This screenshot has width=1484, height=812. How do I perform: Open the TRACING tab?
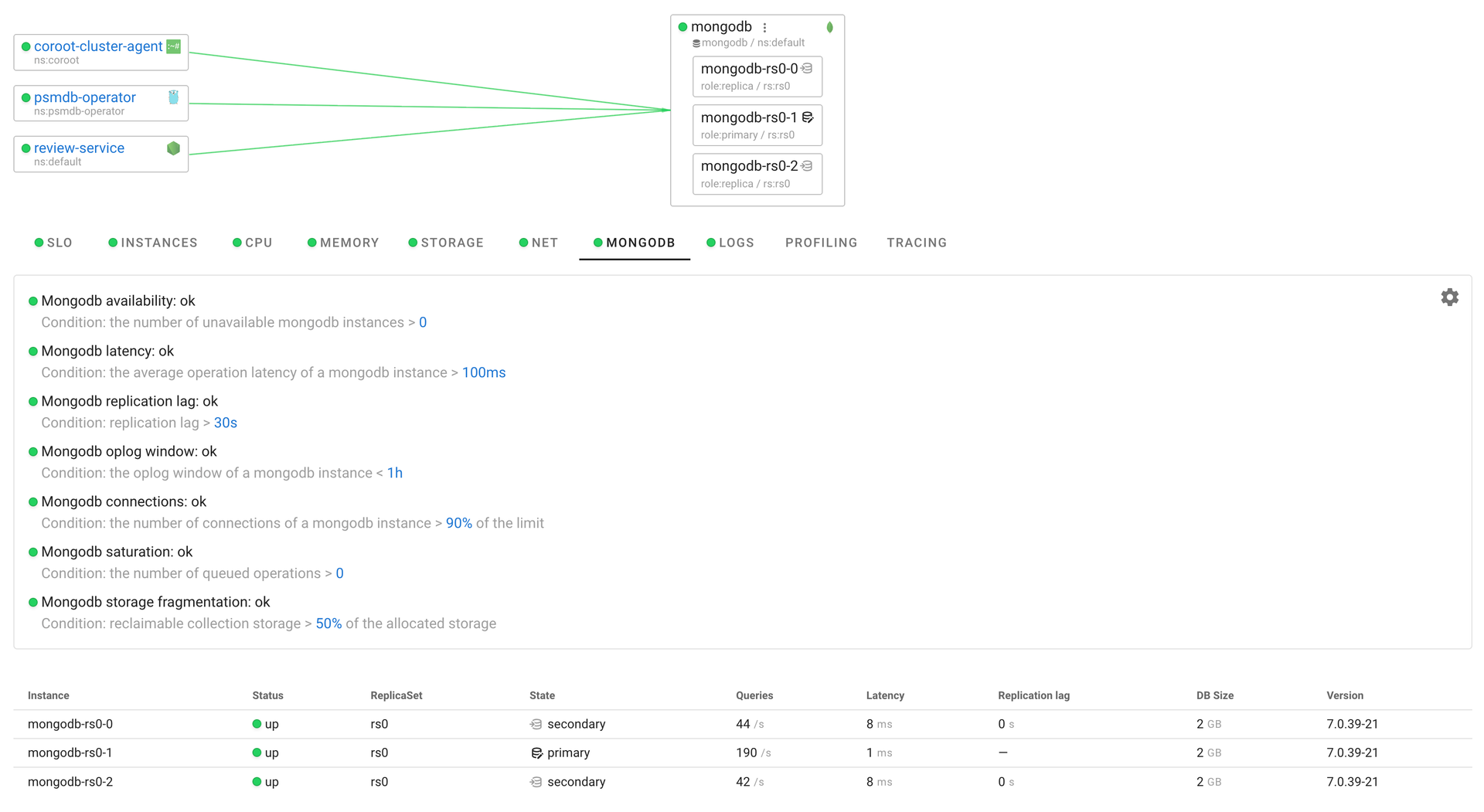click(x=917, y=243)
